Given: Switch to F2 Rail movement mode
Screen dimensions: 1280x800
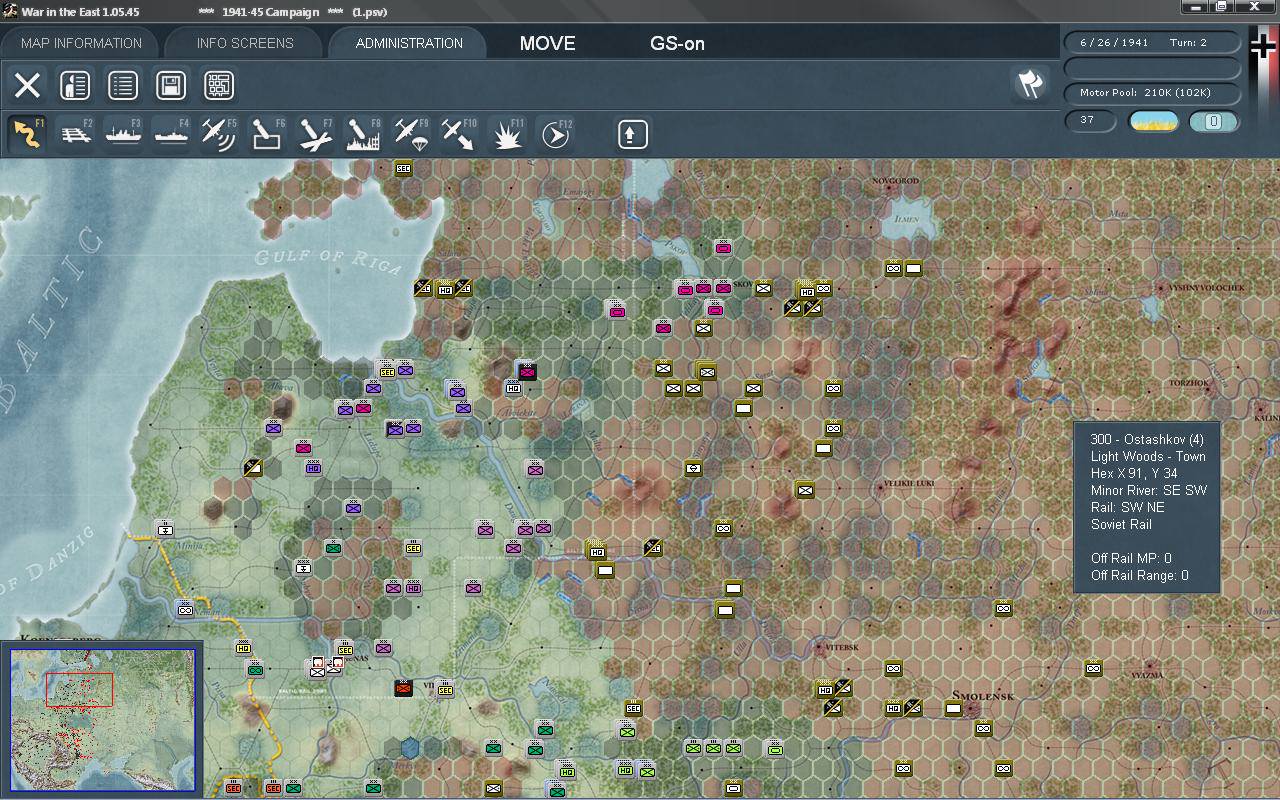Looking at the screenshot, I should [x=75, y=134].
